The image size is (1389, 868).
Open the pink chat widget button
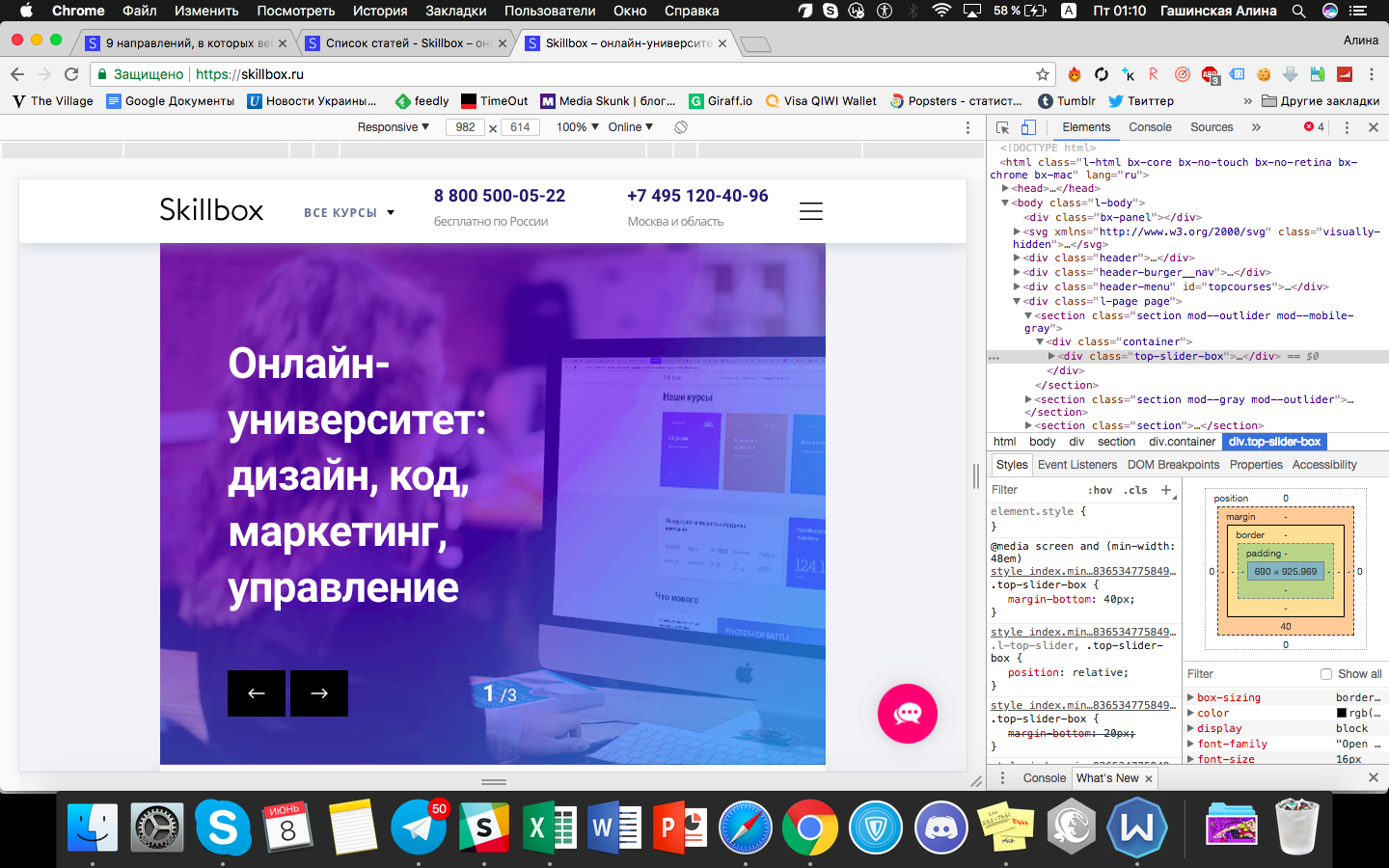pos(908,714)
